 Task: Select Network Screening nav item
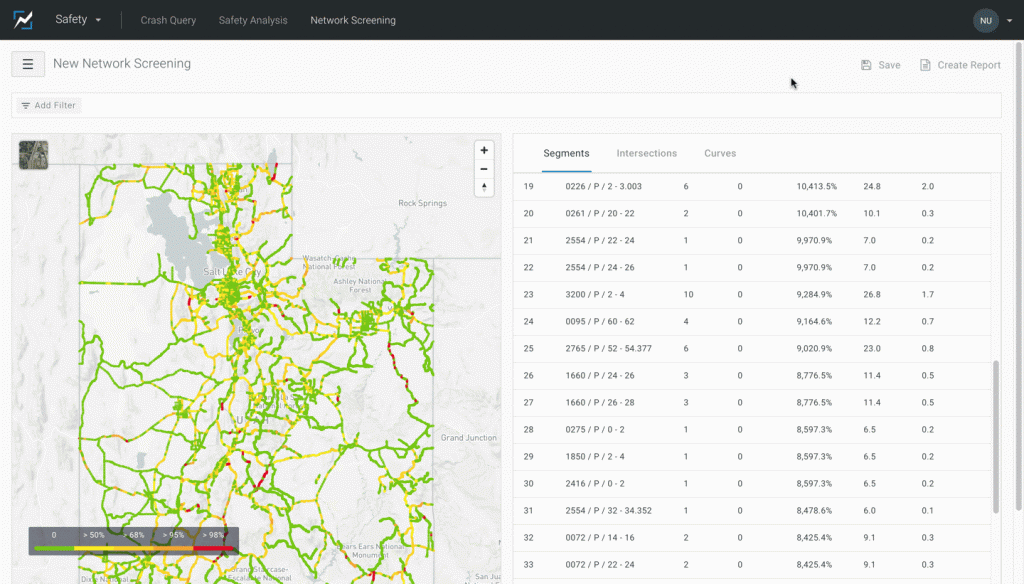[x=353, y=20]
